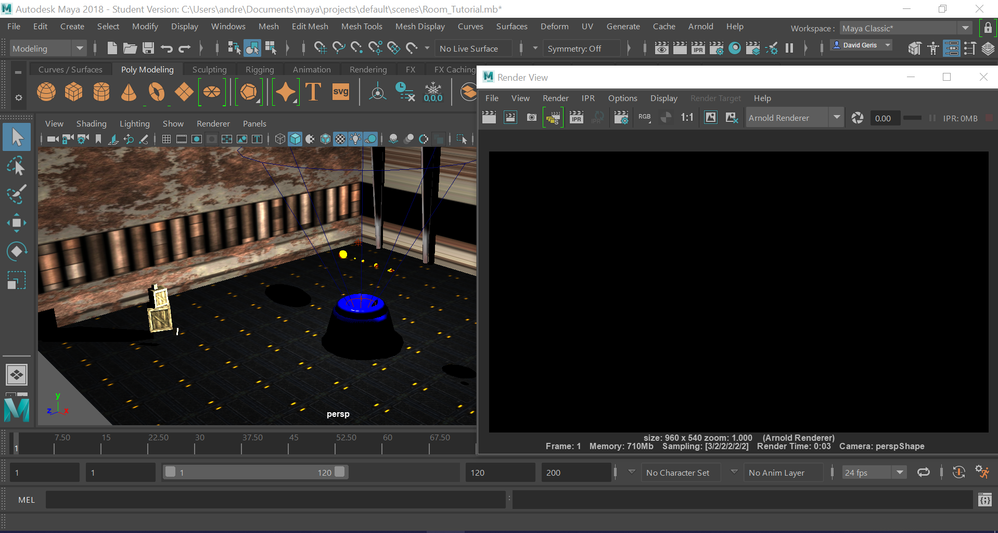The height and width of the screenshot is (533, 998).
Task: Open the Arnold Renderer dropdown
Action: (794, 118)
